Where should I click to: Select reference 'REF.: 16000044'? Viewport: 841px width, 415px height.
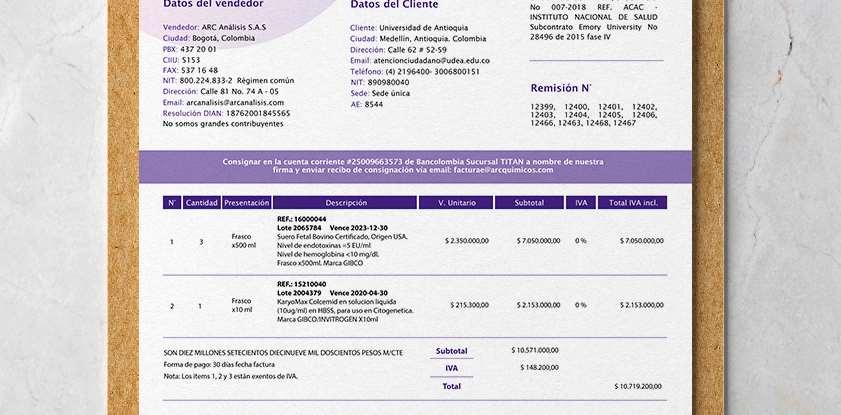301,219
